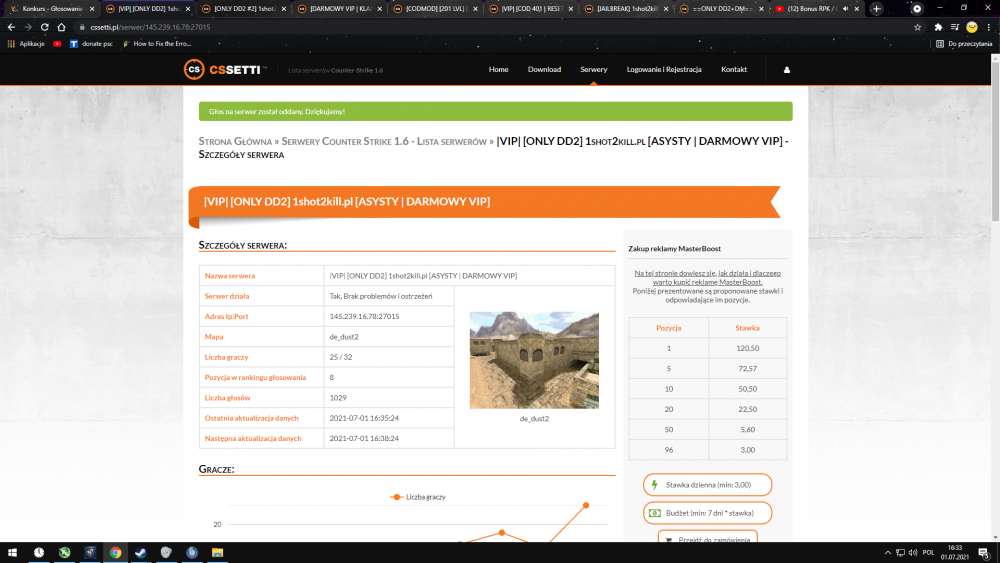Open the Home menu item

[x=498, y=69]
